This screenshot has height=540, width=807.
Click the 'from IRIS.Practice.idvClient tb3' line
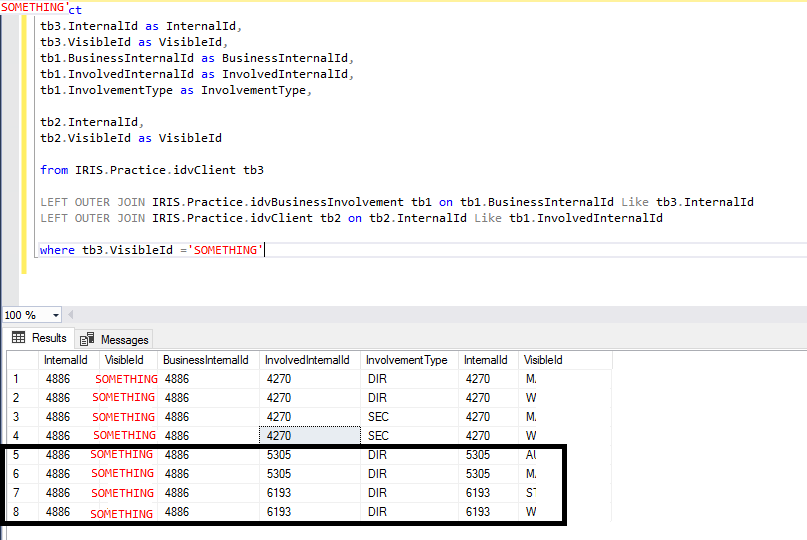[x=152, y=170]
